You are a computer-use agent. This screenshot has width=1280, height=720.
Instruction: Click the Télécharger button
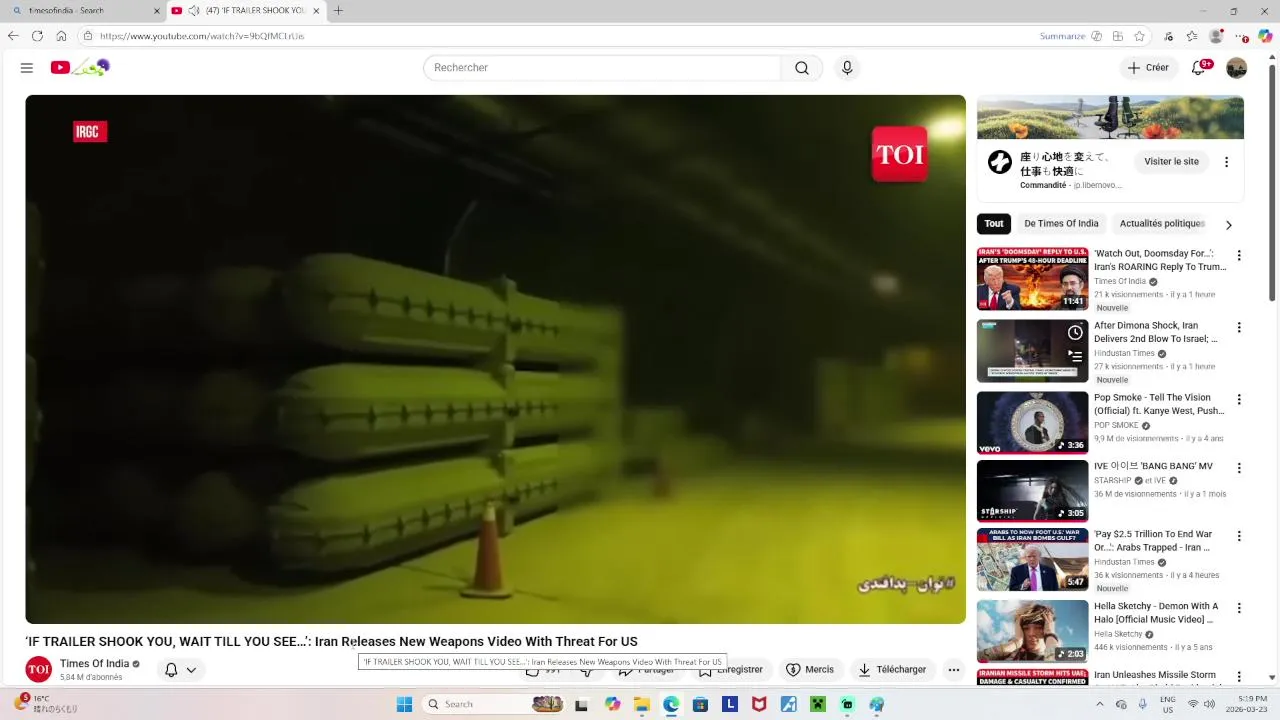pos(892,670)
